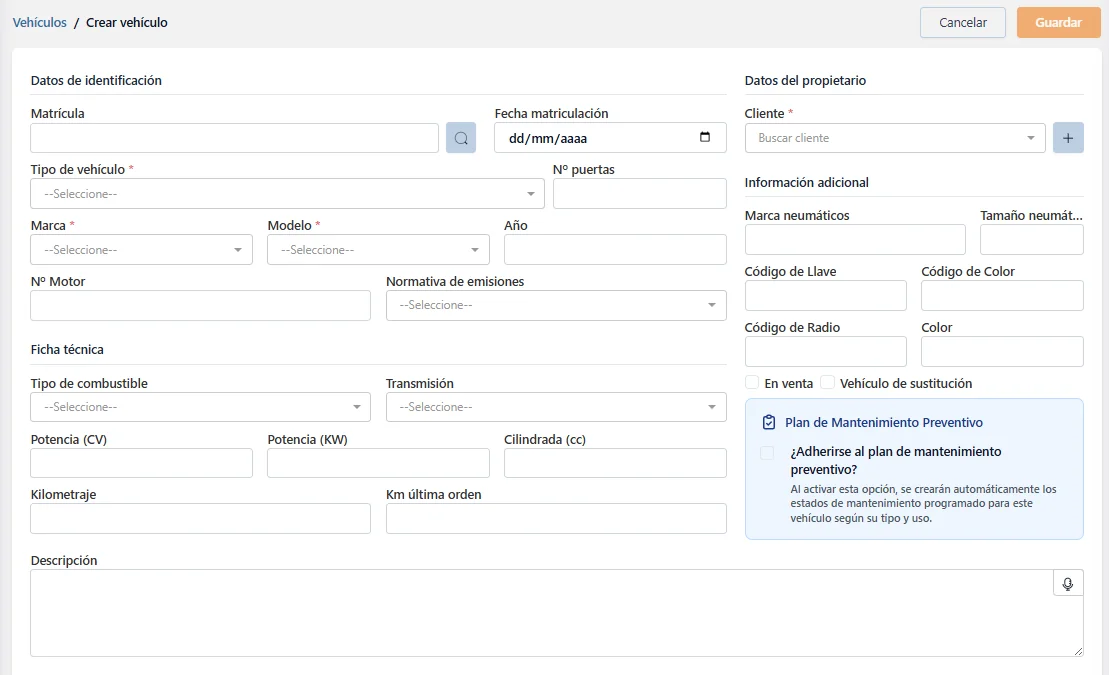Click the orange Guardar button

tap(1058, 23)
